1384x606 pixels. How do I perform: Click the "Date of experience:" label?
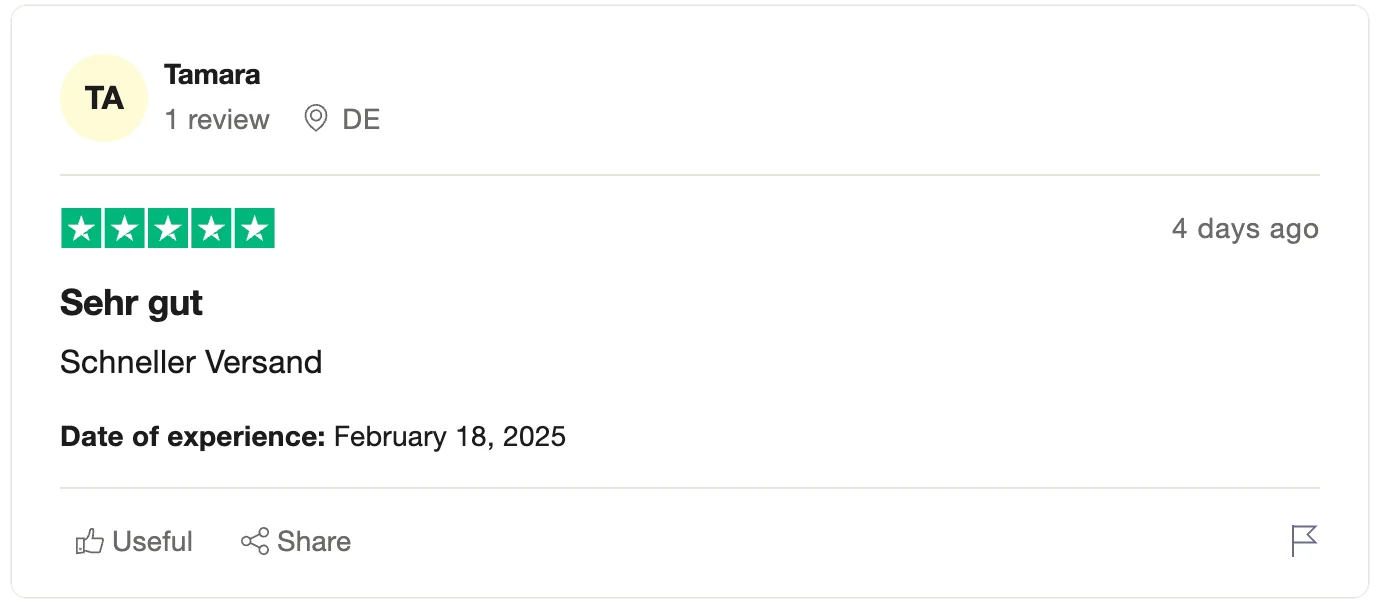pyautogui.click(x=193, y=437)
